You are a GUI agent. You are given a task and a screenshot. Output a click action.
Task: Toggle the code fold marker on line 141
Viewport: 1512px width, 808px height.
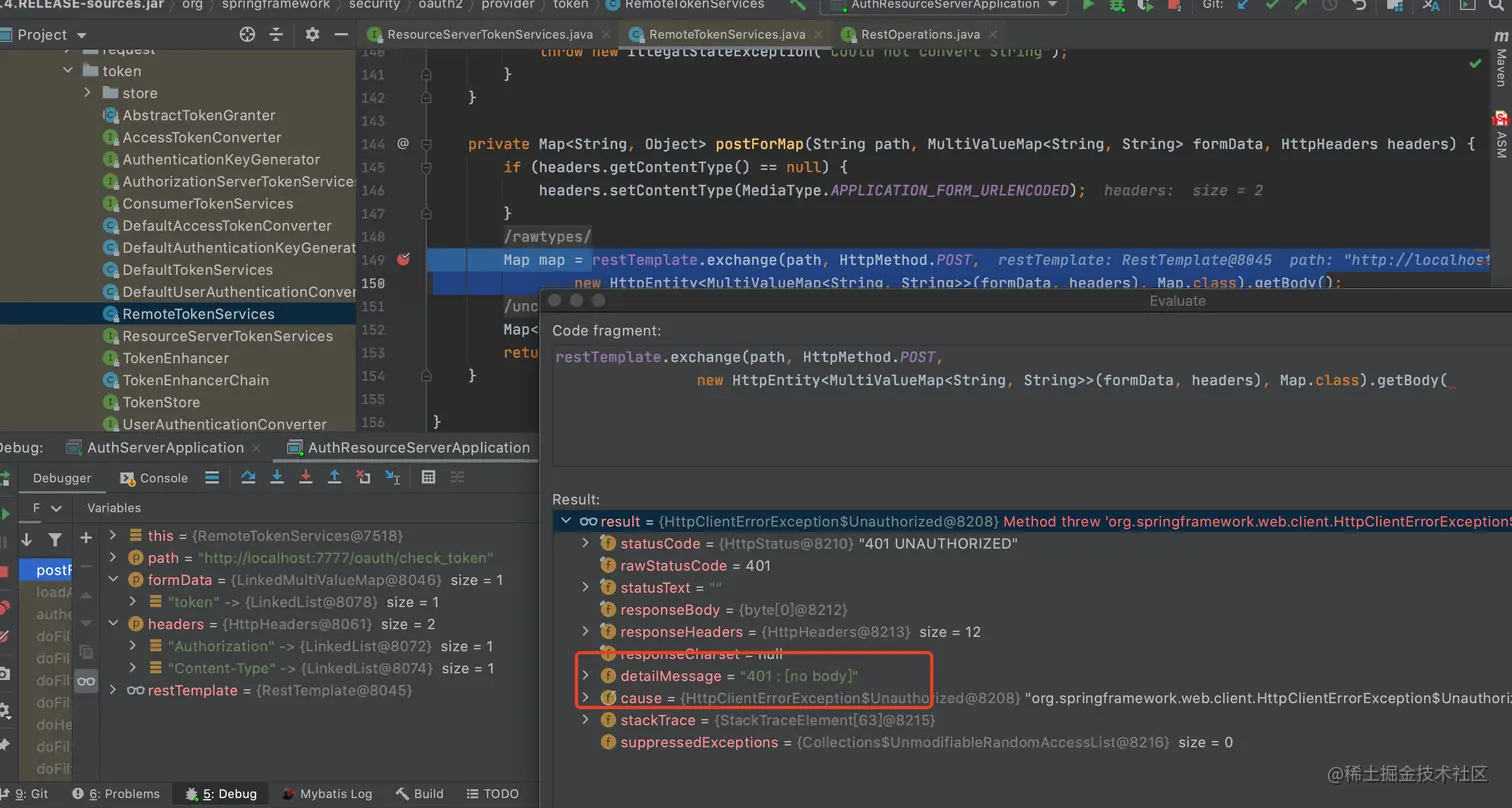(426, 74)
